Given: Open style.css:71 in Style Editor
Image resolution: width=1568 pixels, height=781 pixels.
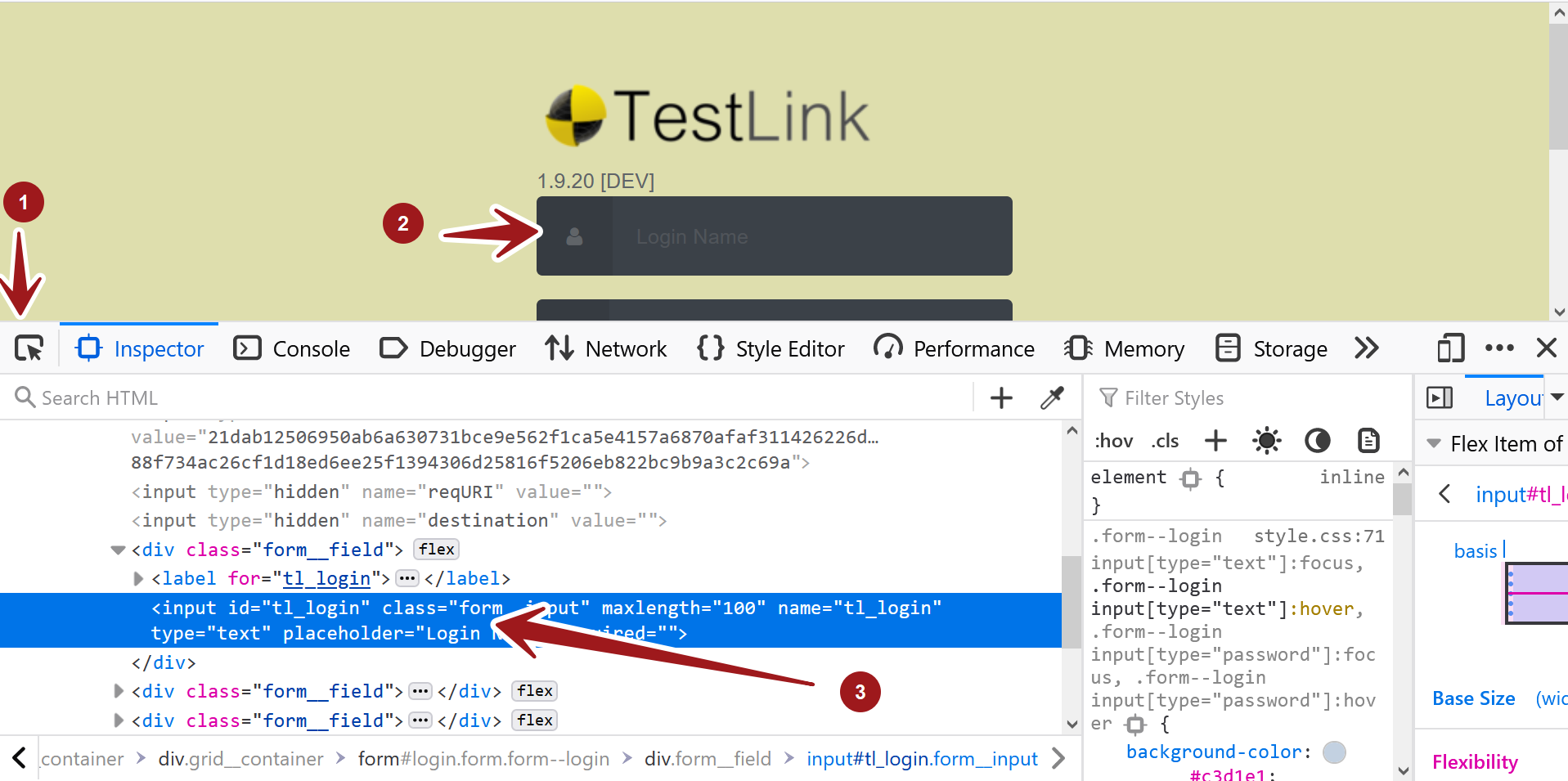Looking at the screenshot, I should coord(1319,536).
